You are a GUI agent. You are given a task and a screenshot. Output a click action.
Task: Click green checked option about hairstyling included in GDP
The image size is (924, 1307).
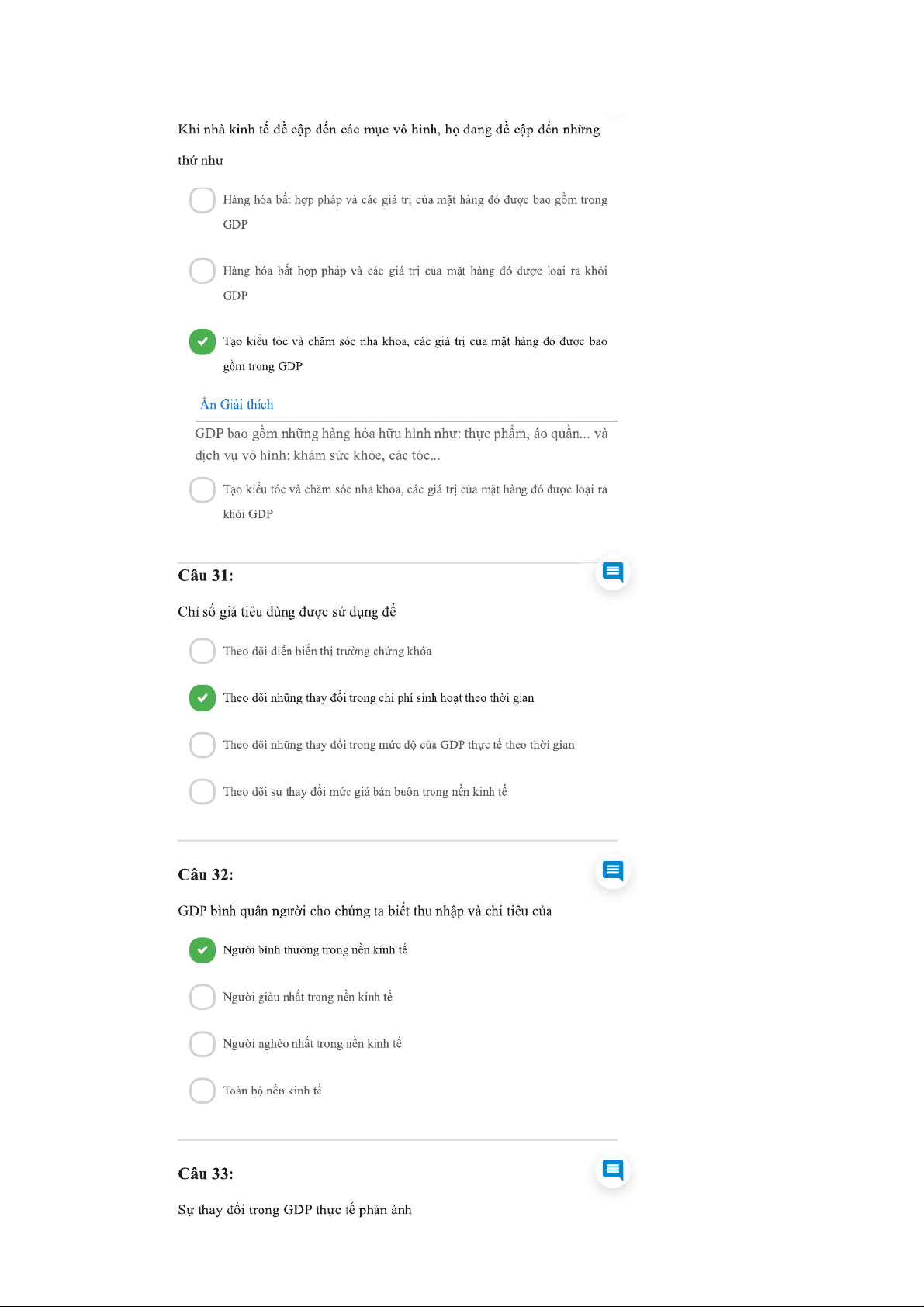point(202,341)
